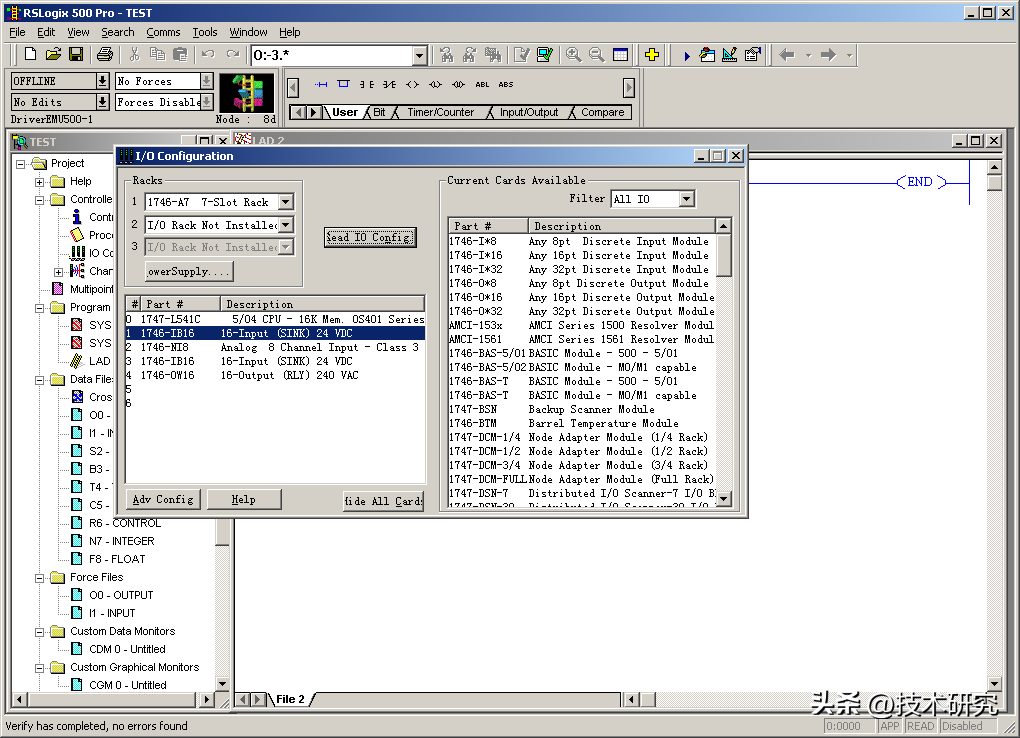1020x738 pixels.
Task: Open the OFFLINE mode dropdown
Action: 102,81
